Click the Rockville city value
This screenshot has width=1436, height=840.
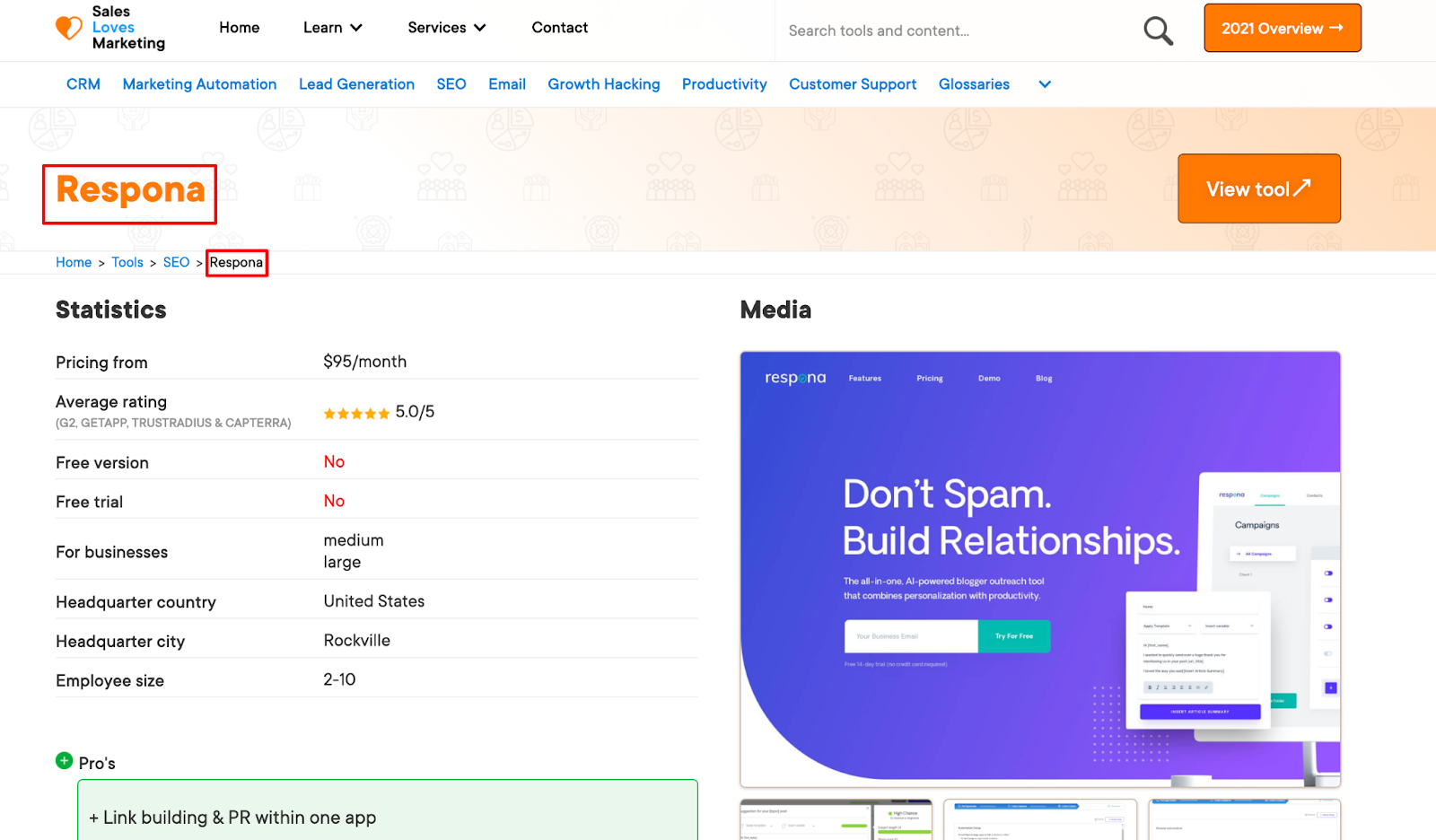click(357, 641)
